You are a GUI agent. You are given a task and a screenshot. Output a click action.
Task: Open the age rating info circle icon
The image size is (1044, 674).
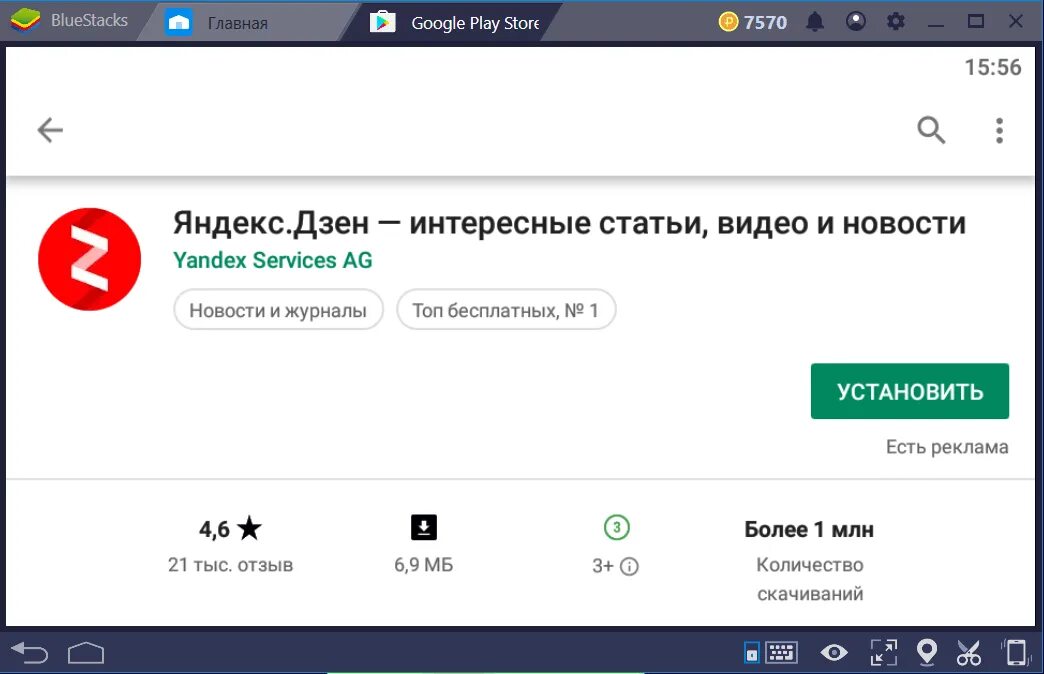629,566
